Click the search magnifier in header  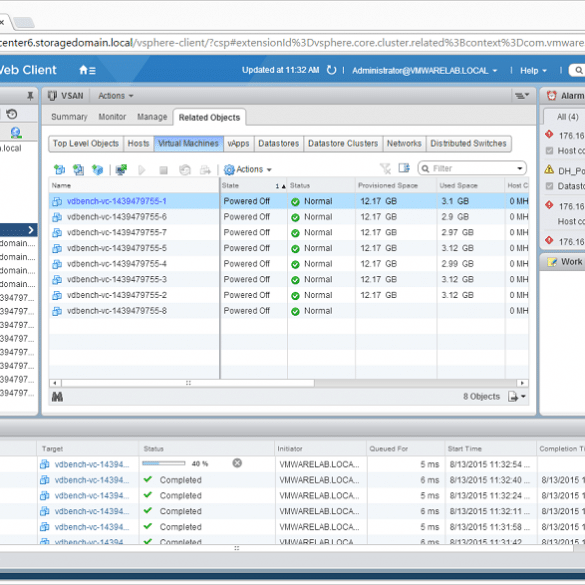578,70
